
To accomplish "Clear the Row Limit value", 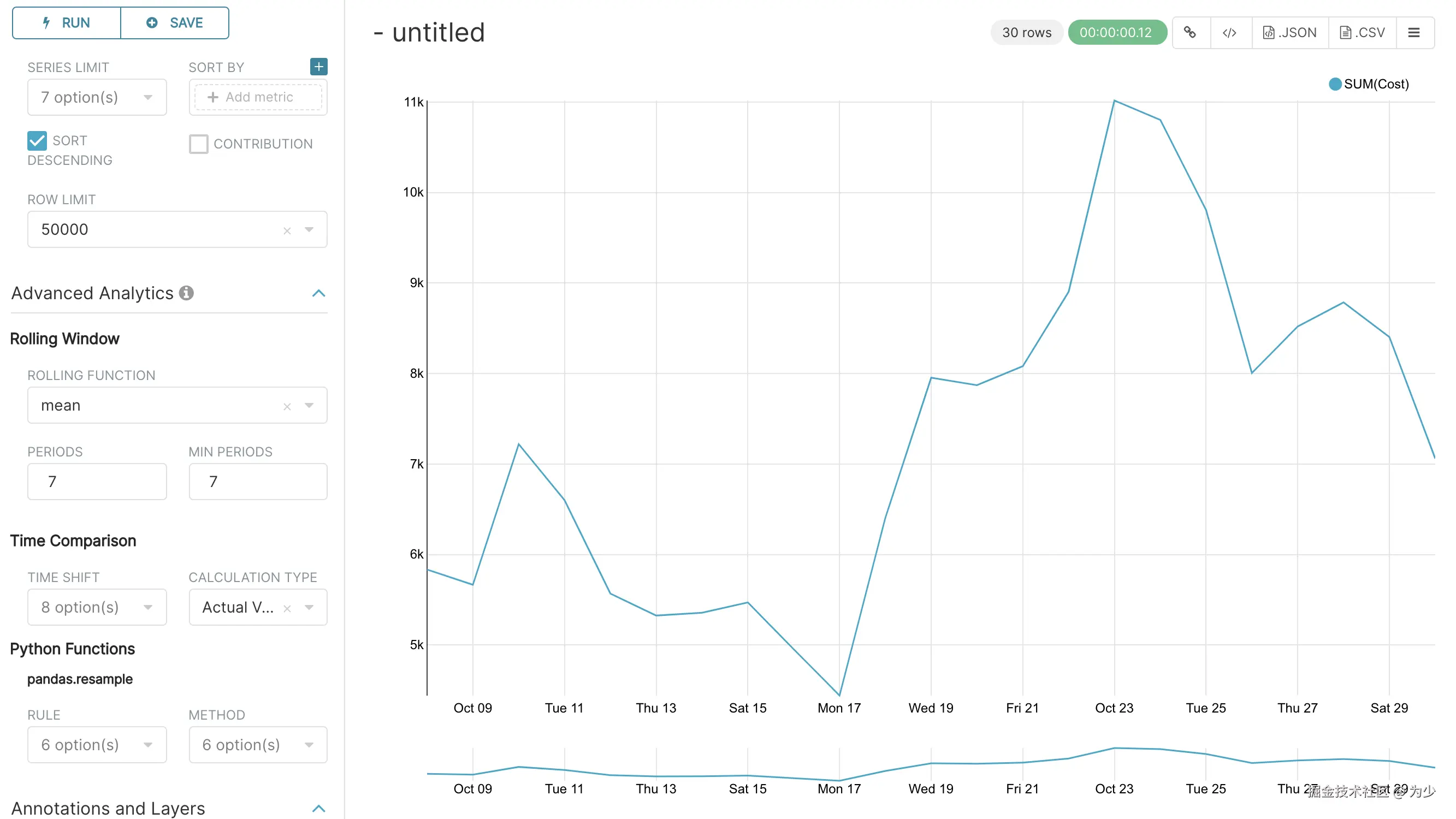I will tap(287, 230).
